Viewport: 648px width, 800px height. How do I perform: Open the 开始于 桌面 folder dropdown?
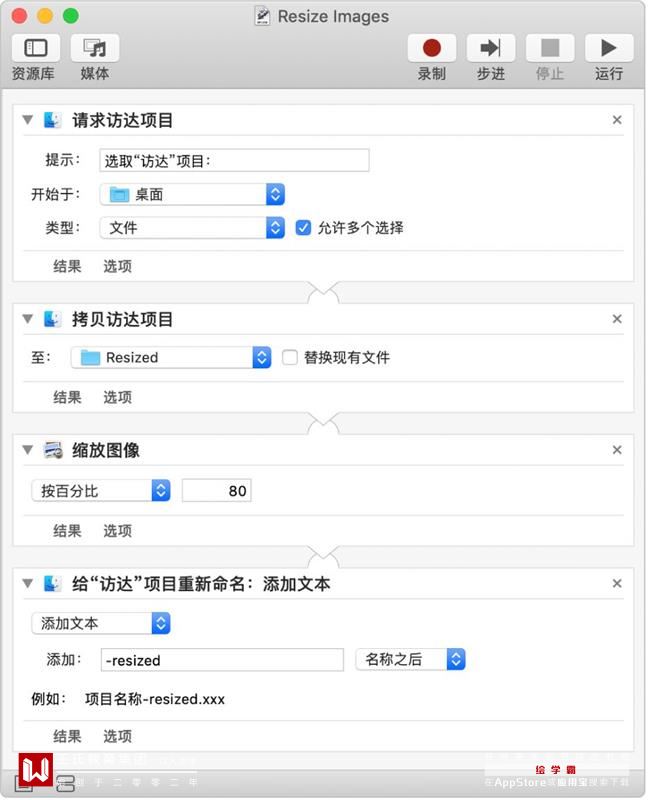point(192,195)
